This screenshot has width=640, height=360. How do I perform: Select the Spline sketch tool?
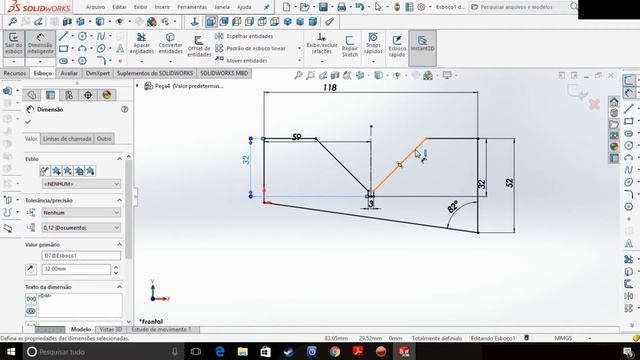pos(101,36)
